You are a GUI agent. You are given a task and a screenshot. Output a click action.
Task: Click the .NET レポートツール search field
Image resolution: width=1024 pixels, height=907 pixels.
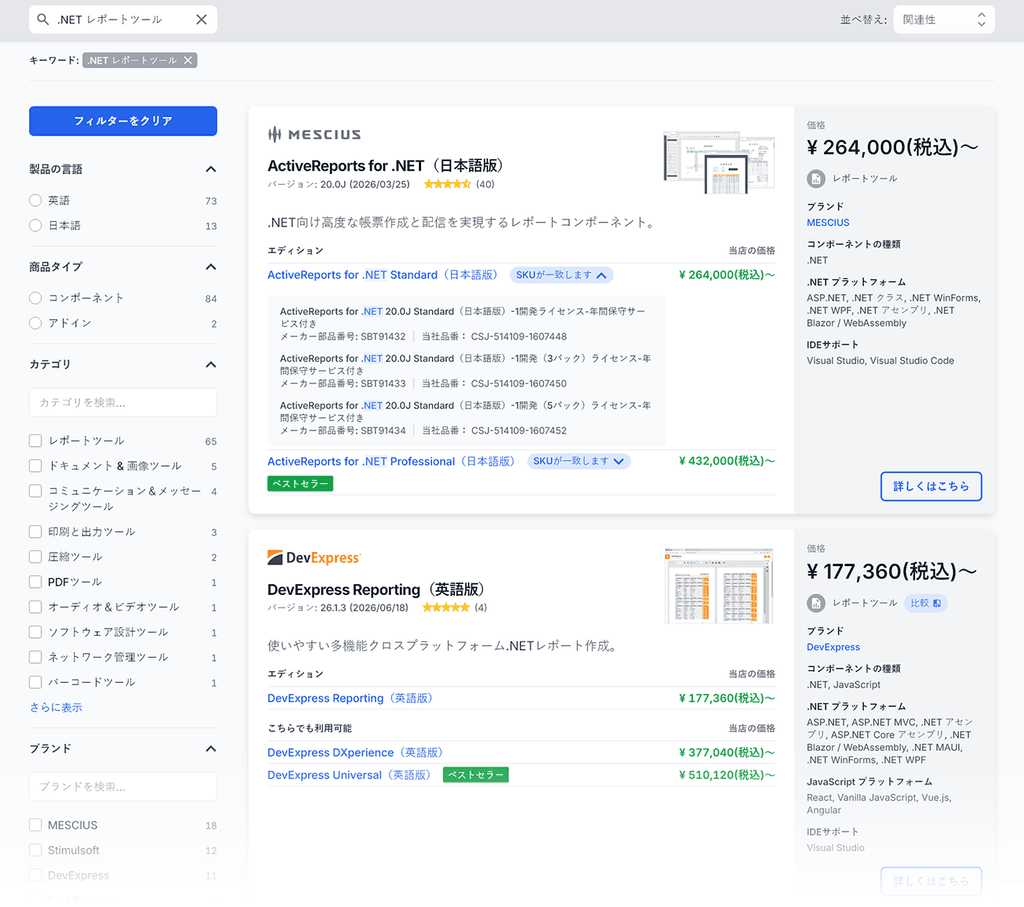pyautogui.click(x=123, y=20)
